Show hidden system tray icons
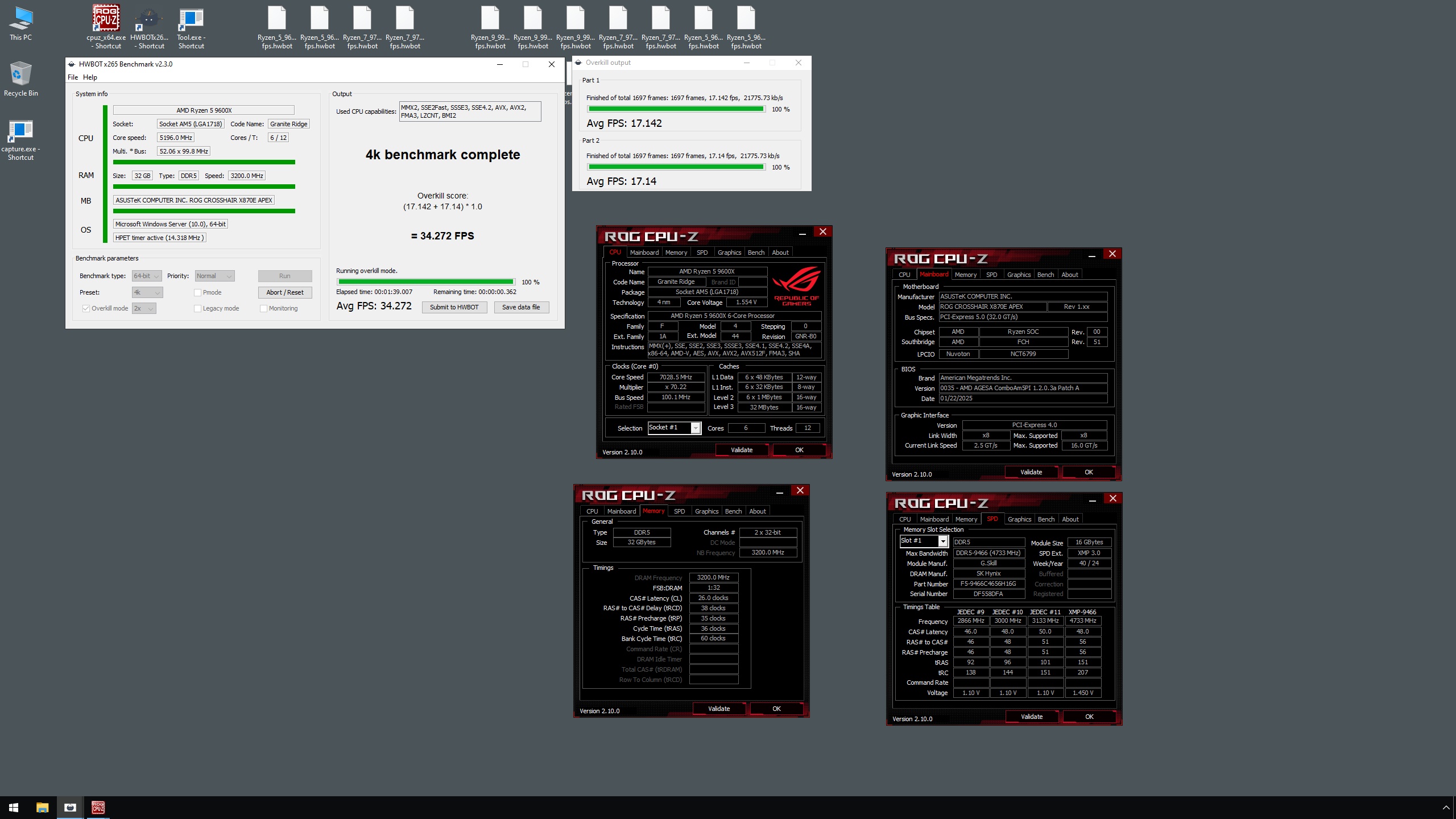 (1446, 808)
